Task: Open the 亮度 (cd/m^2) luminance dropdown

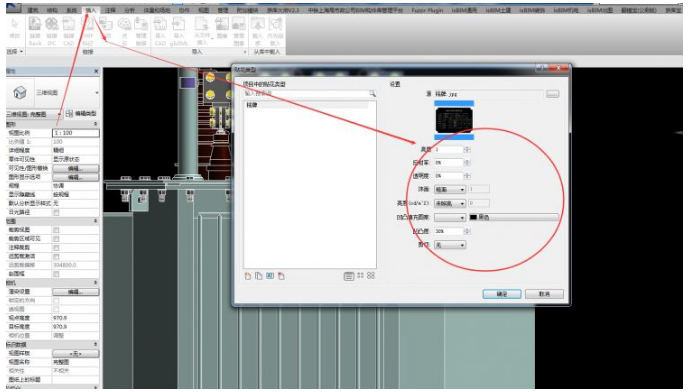Action: (x=450, y=204)
